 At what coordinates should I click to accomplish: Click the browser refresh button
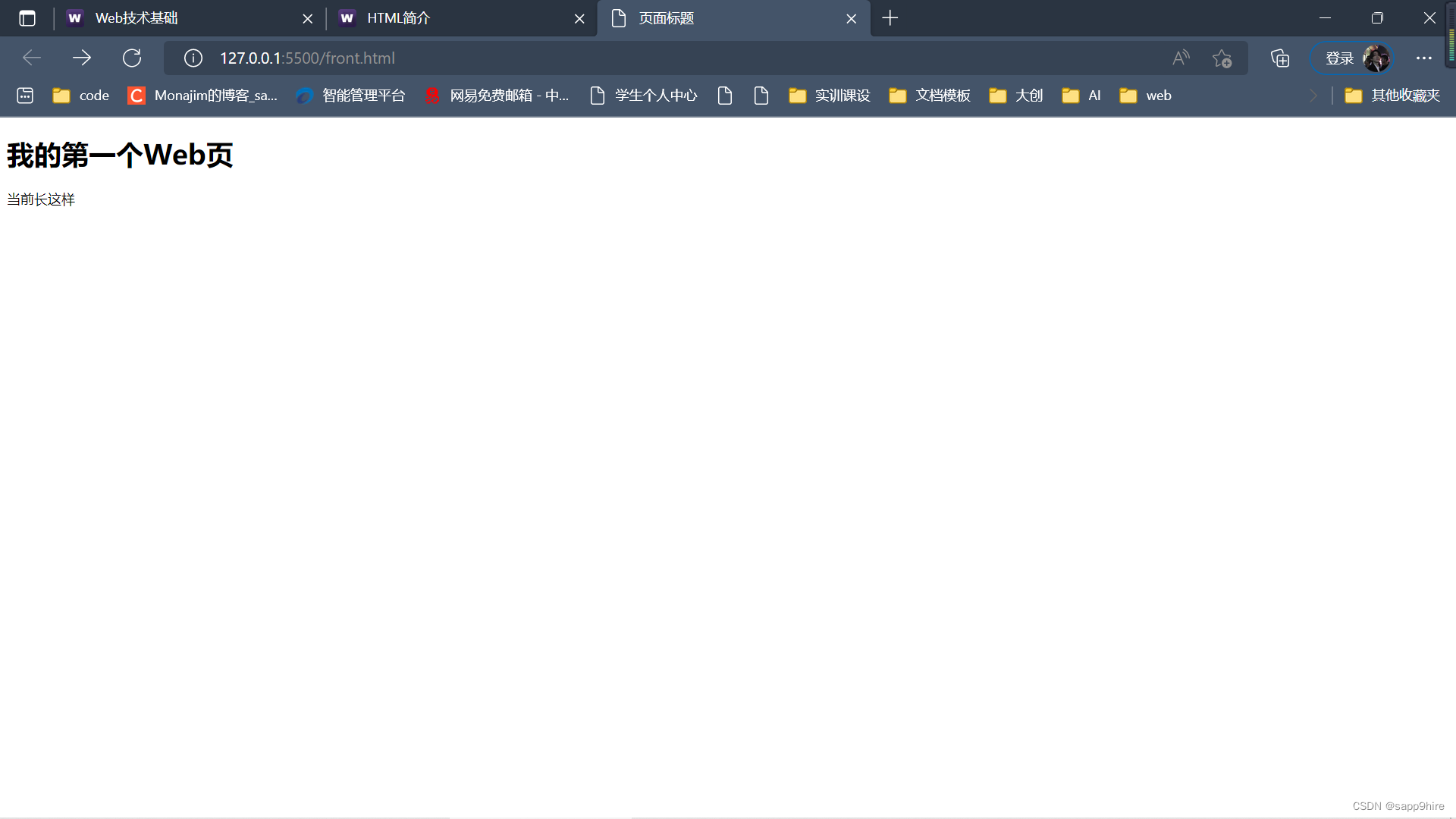point(132,58)
